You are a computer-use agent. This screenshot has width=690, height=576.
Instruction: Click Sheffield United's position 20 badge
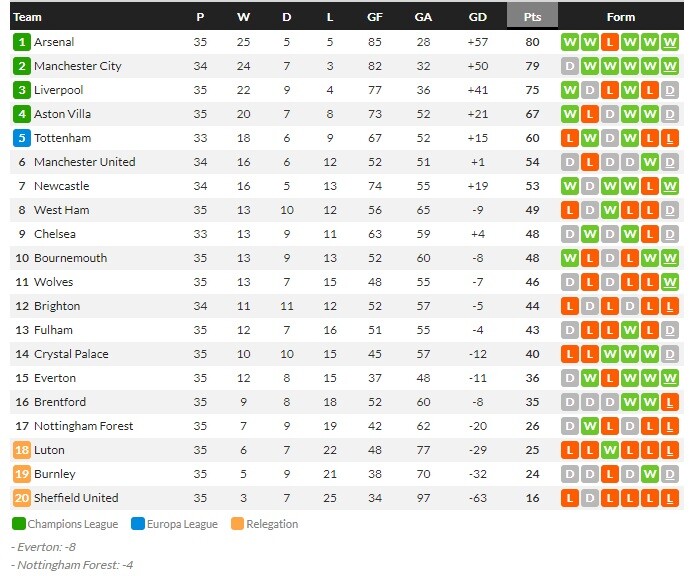tap(22, 498)
